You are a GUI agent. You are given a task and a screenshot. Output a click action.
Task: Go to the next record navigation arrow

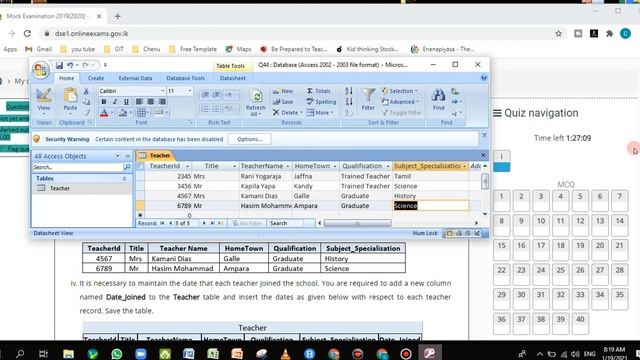(204, 223)
